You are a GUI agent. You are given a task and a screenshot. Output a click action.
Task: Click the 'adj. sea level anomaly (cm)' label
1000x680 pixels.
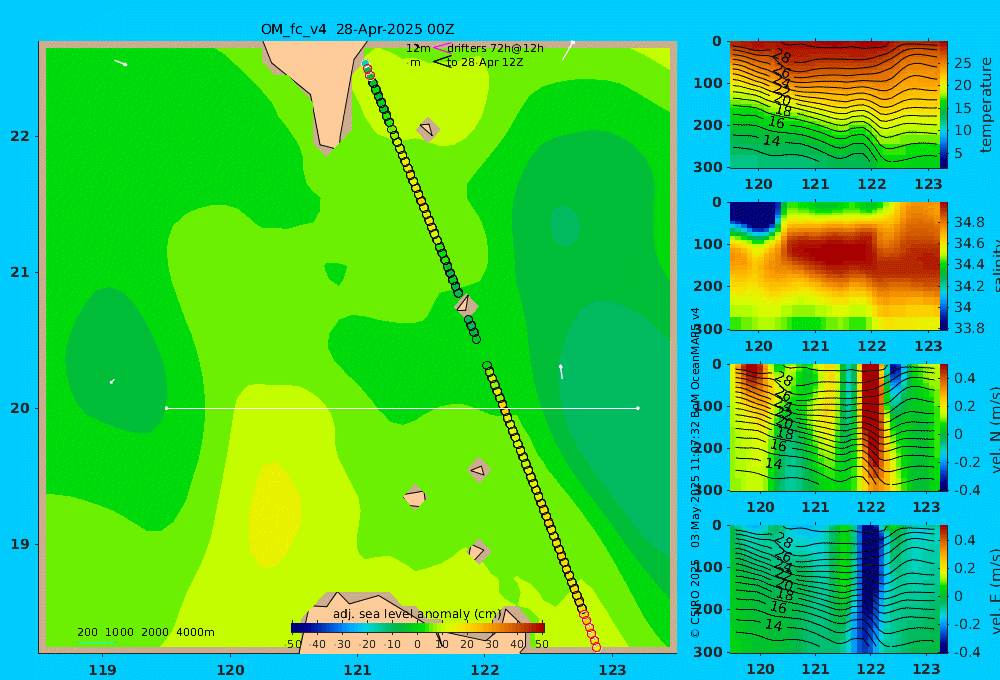click(417, 614)
